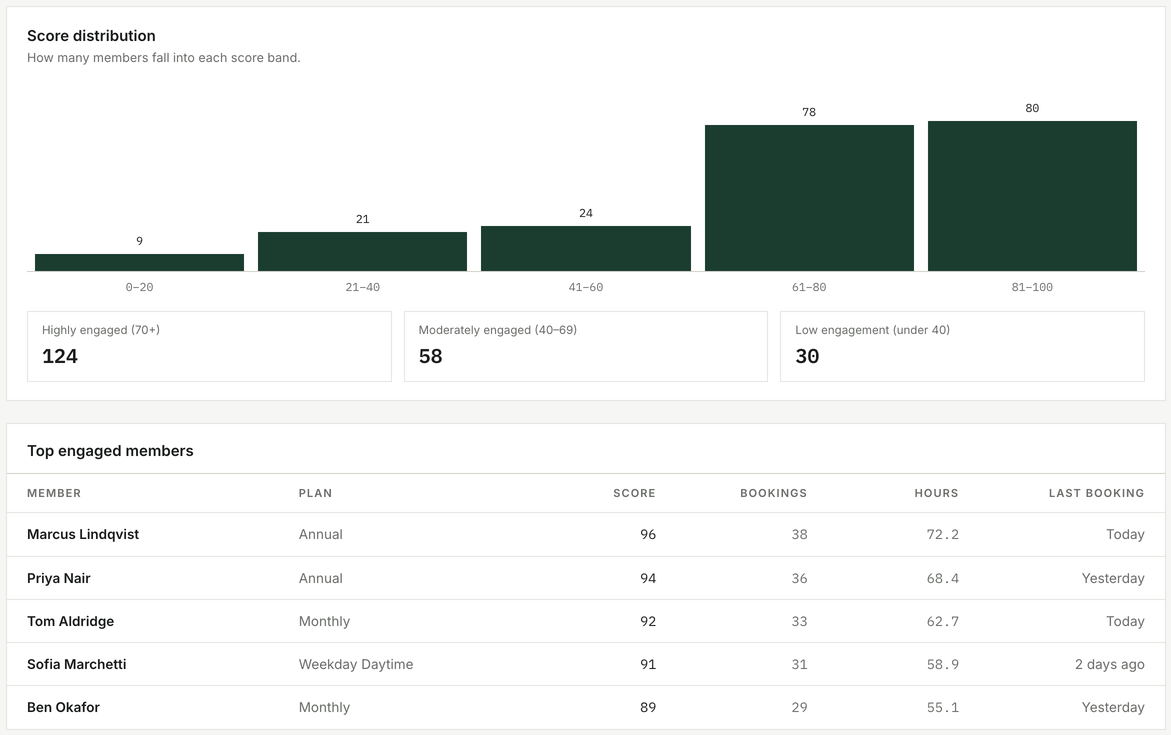Click bookings value 31
This screenshot has height=735, width=1171.
799,664
